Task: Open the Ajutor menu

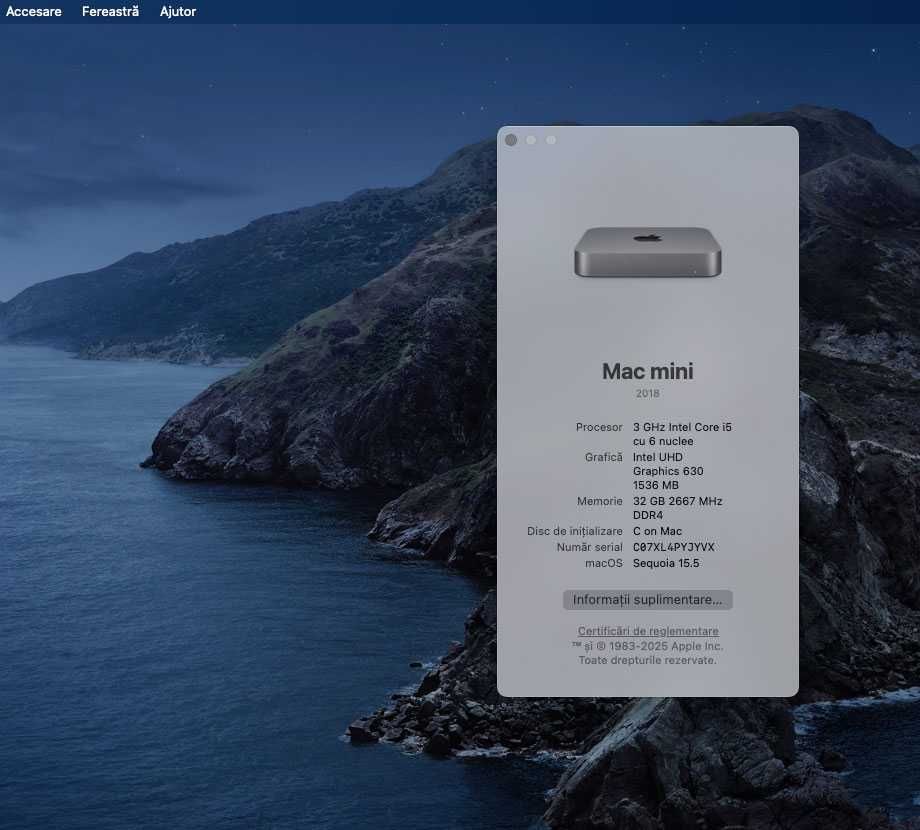Action: [178, 11]
